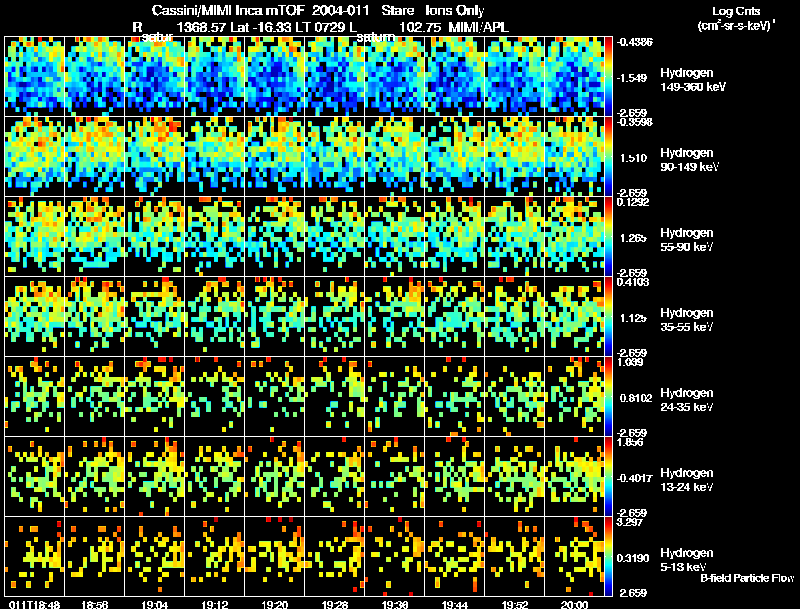Select the 149-360 keV image at 20:00
This screenshot has width=800, height=609.
574,77
